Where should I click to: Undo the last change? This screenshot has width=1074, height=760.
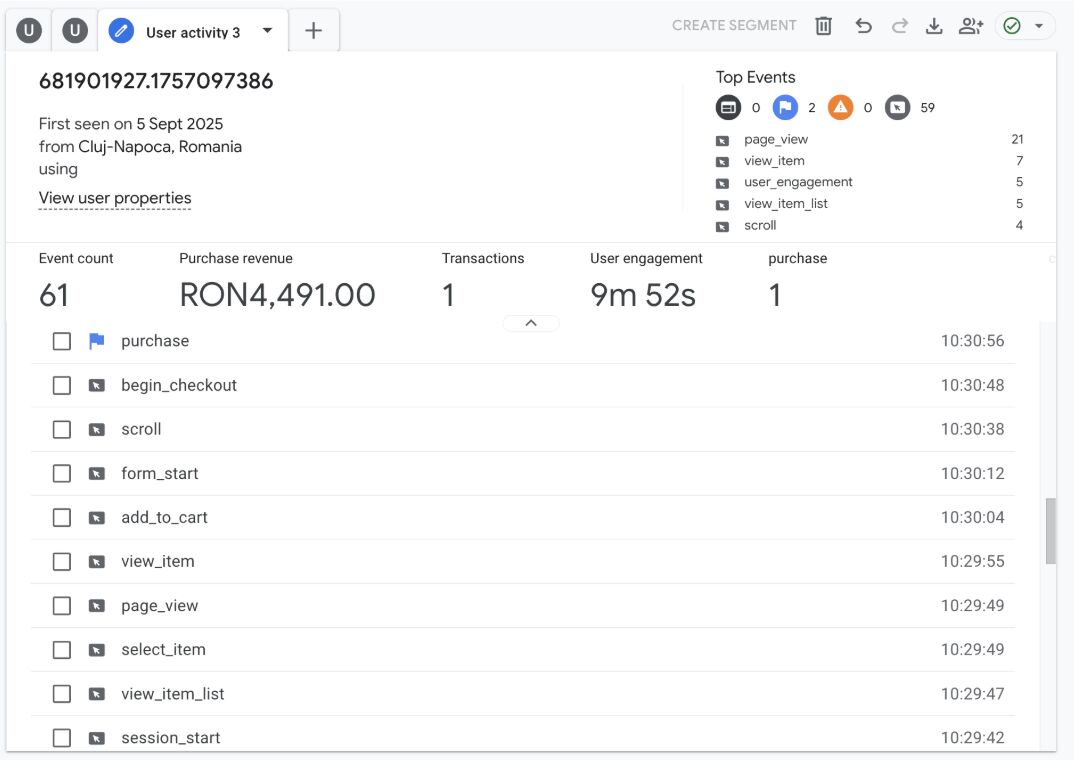coord(863,26)
